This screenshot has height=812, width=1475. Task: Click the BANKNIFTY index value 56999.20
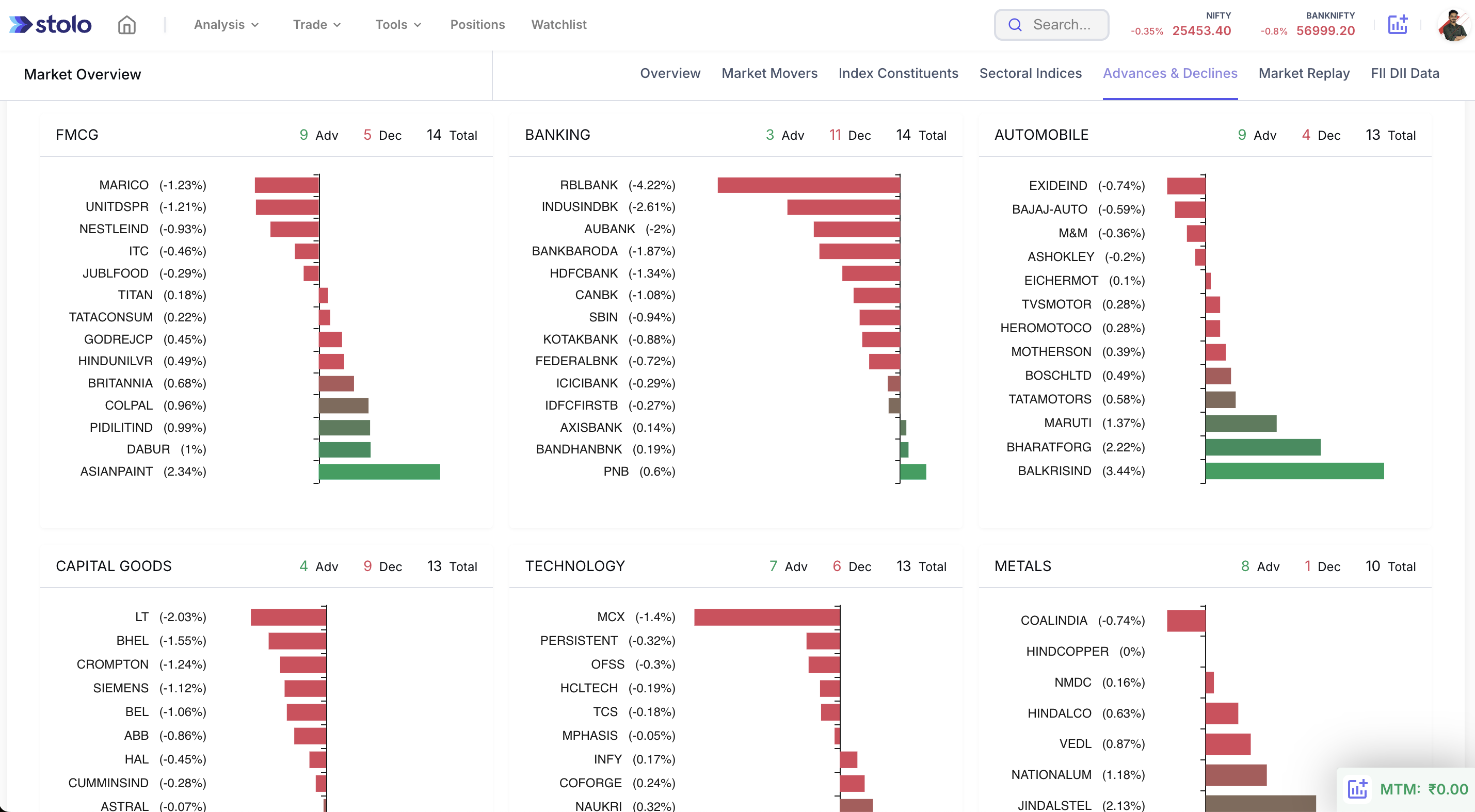1325,31
